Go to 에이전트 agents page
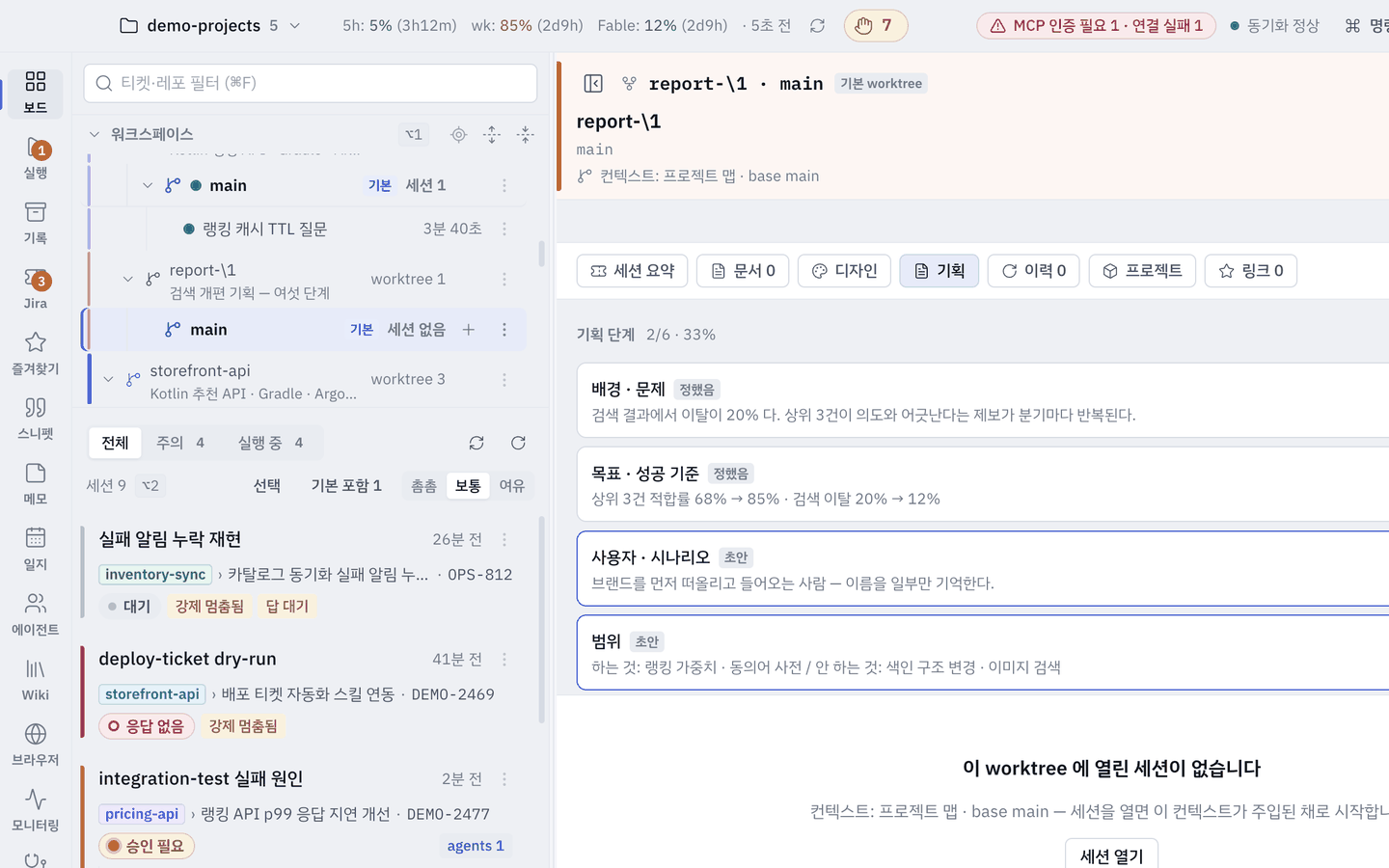The width and height of the screenshot is (1389, 868). [36, 615]
